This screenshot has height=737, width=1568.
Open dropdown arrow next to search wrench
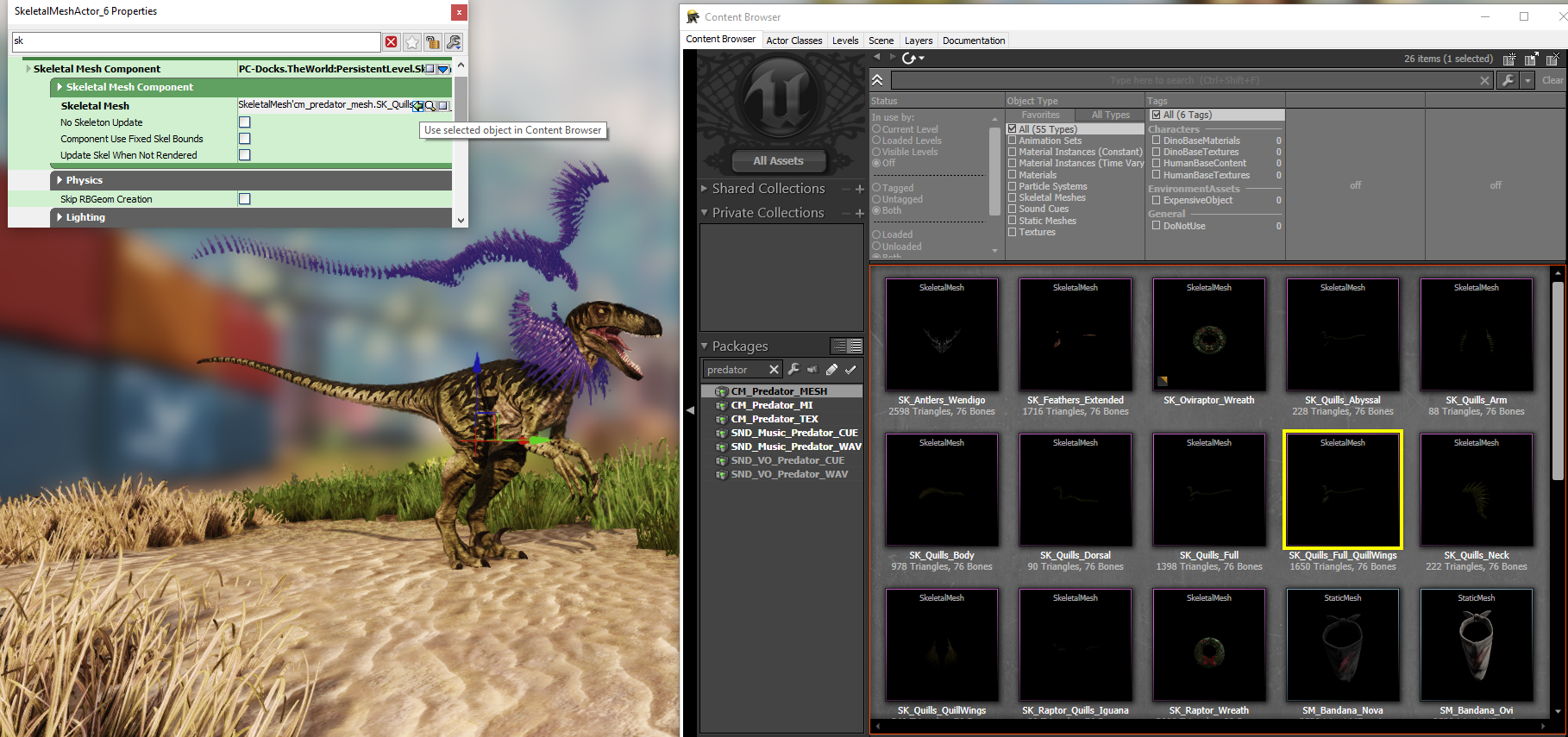click(1527, 80)
